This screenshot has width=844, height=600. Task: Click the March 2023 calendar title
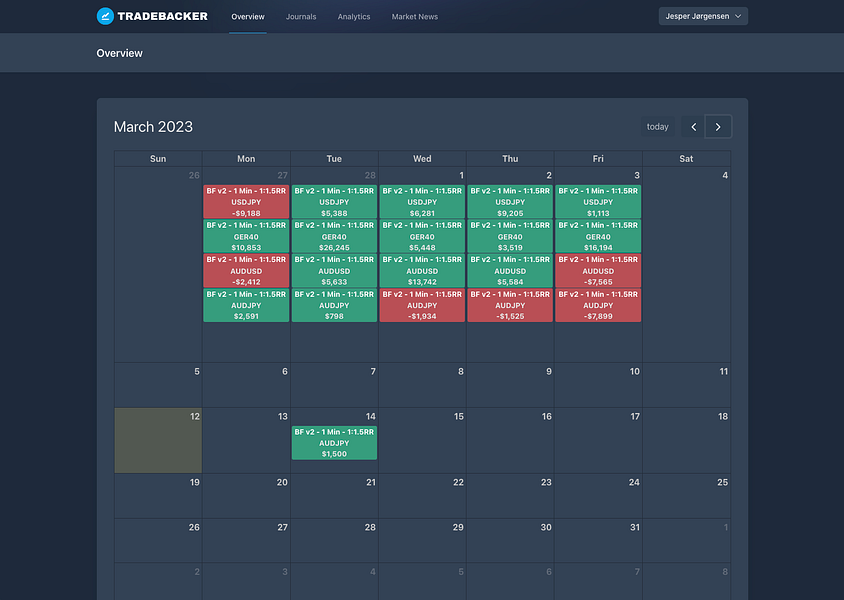153,127
